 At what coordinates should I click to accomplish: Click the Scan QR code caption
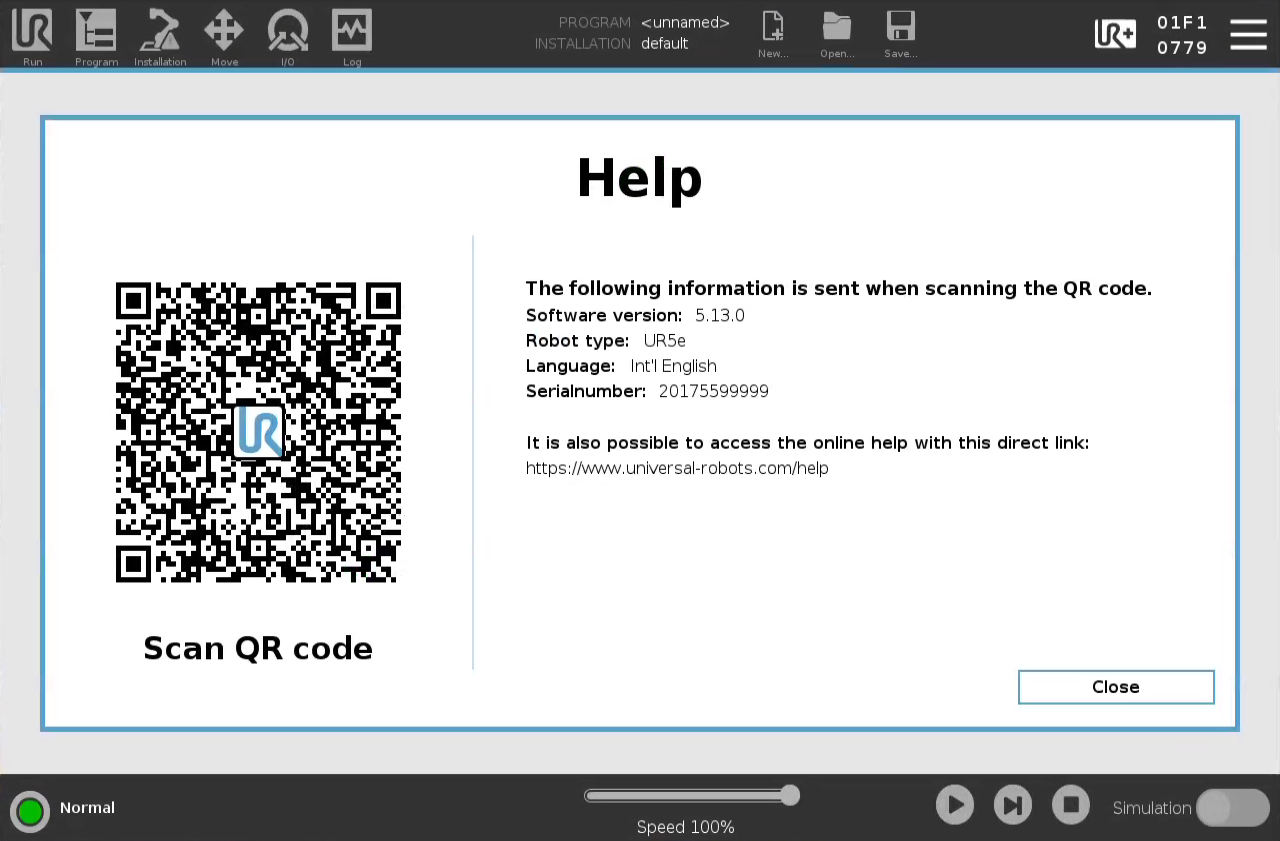[258, 648]
